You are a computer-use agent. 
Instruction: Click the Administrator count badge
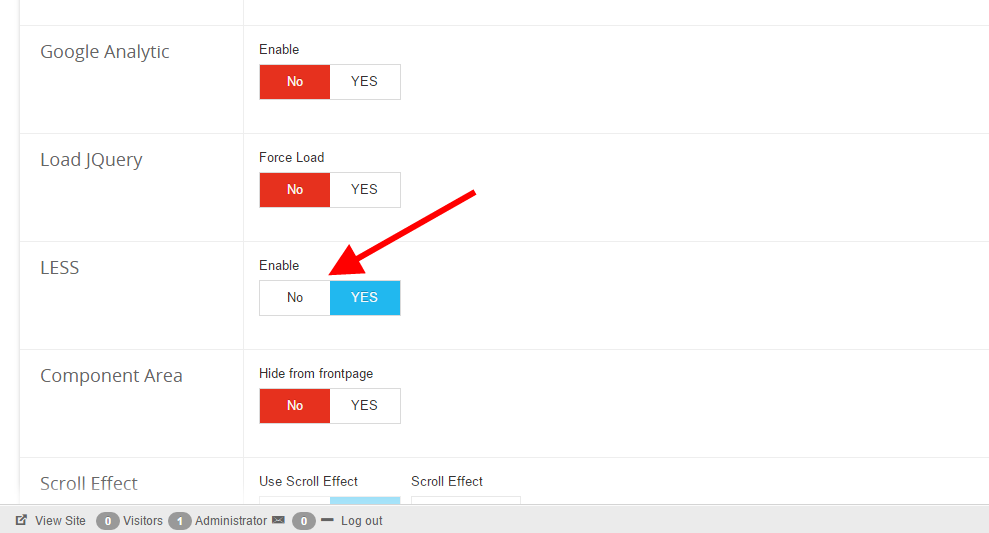coord(180,521)
